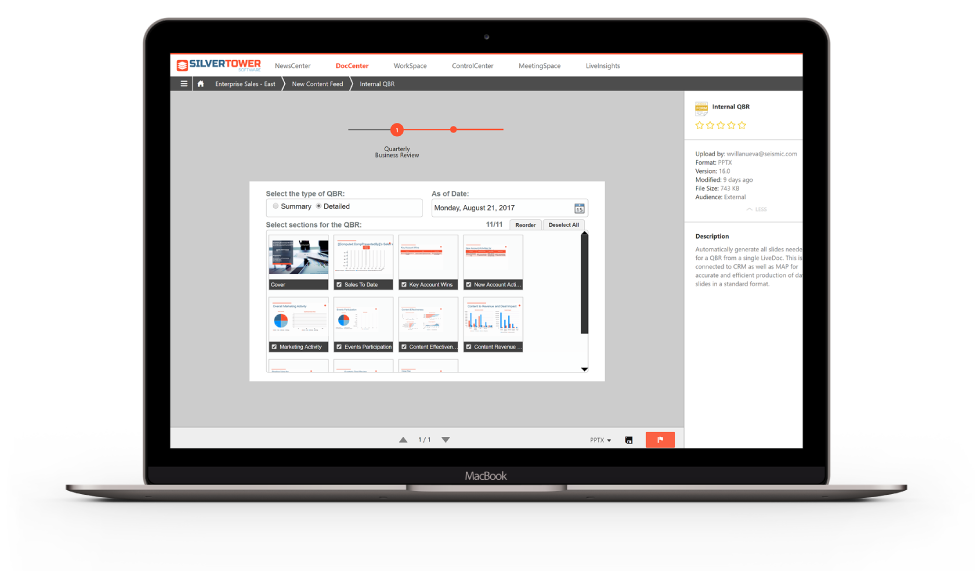Click the 11/11 section count
The height and width of the screenshot is (571, 980).
click(494, 224)
